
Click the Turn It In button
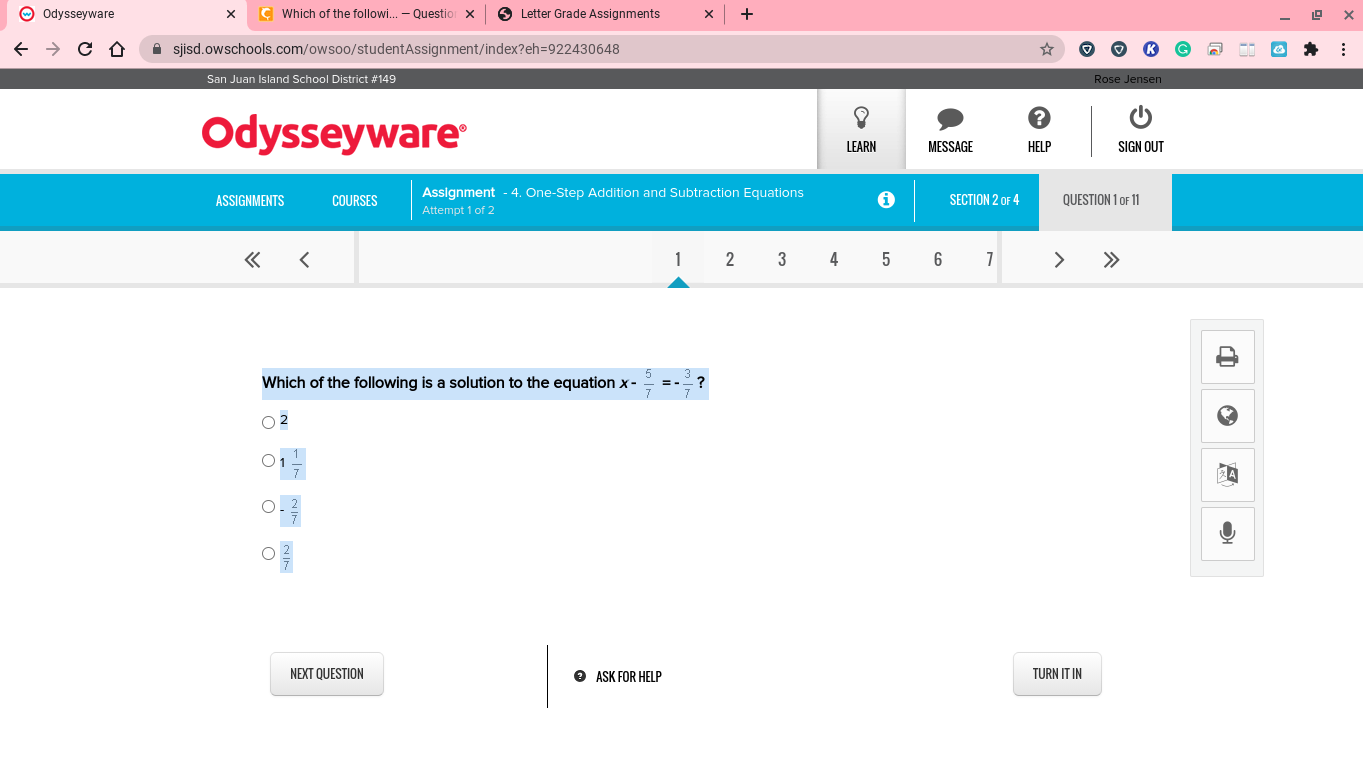pyautogui.click(x=1057, y=674)
